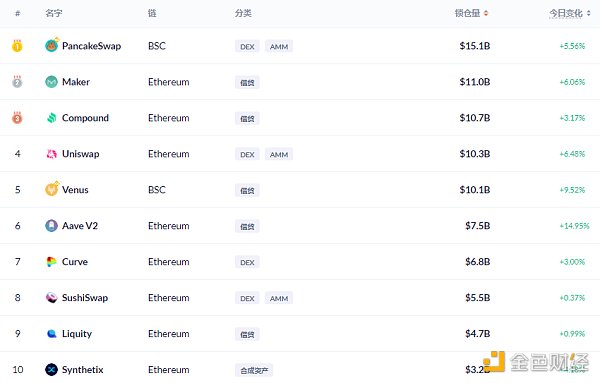Sort by 今日变化 column arrow
This screenshot has height=383, width=600.
[589, 13]
